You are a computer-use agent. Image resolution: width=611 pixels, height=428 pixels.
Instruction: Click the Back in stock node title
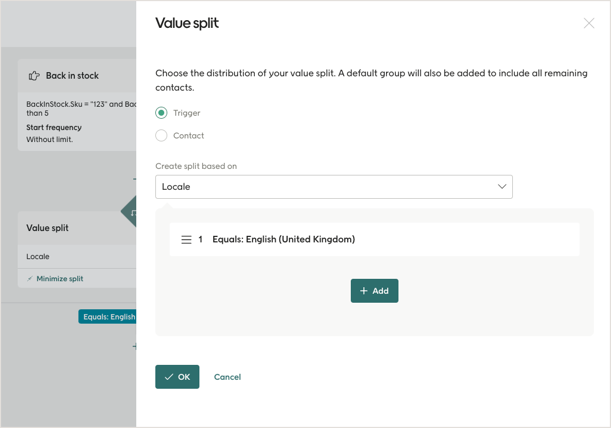pyautogui.click(x=72, y=76)
